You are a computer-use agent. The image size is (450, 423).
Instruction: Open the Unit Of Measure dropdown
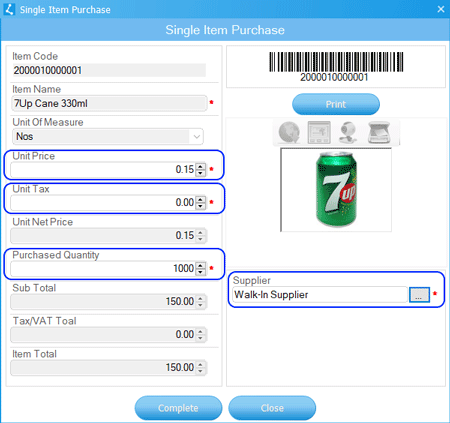pyautogui.click(x=197, y=136)
